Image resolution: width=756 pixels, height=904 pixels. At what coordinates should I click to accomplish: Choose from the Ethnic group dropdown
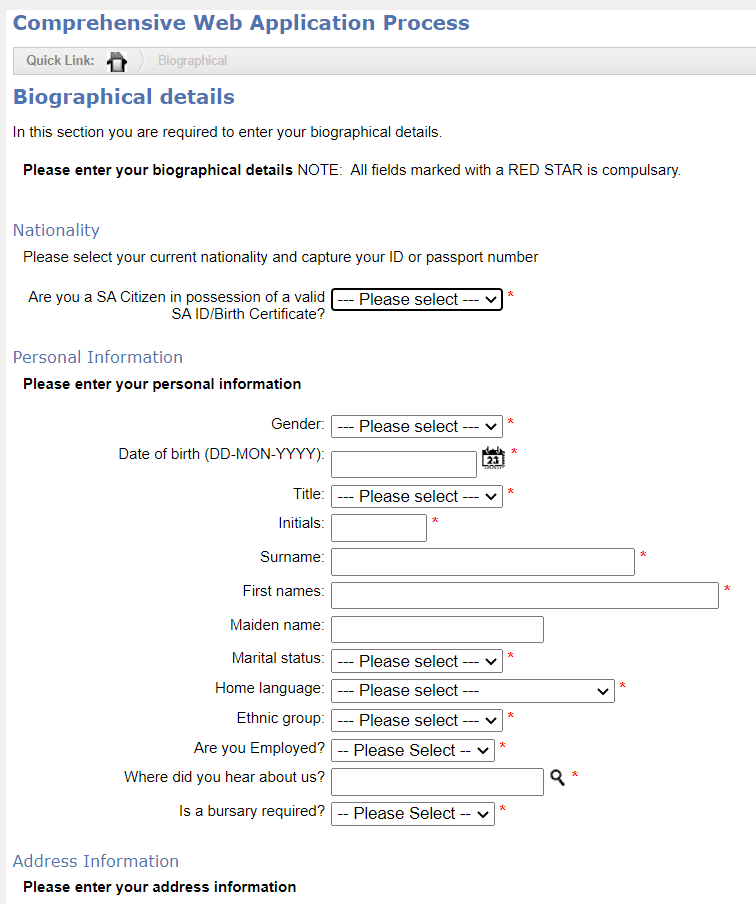(416, 720)
